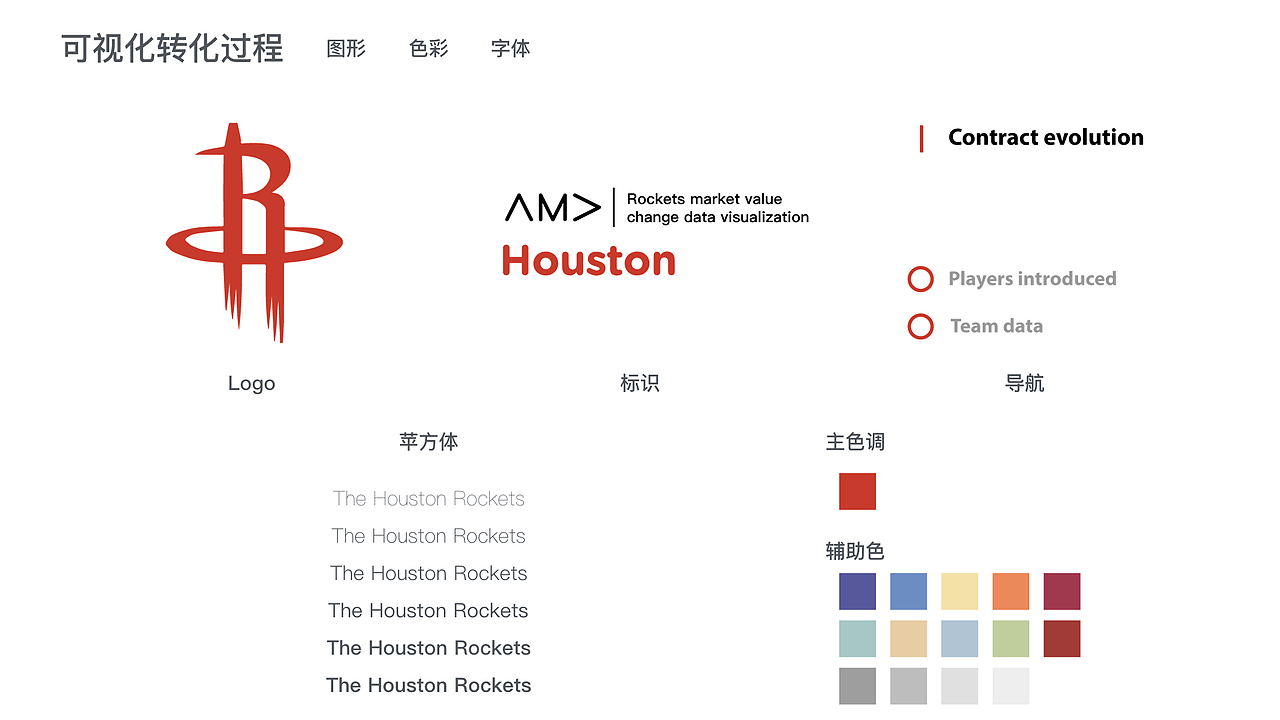Select the purple swatch under 辅助色
Screen dimensions: 1280x720
click(857, 591)
